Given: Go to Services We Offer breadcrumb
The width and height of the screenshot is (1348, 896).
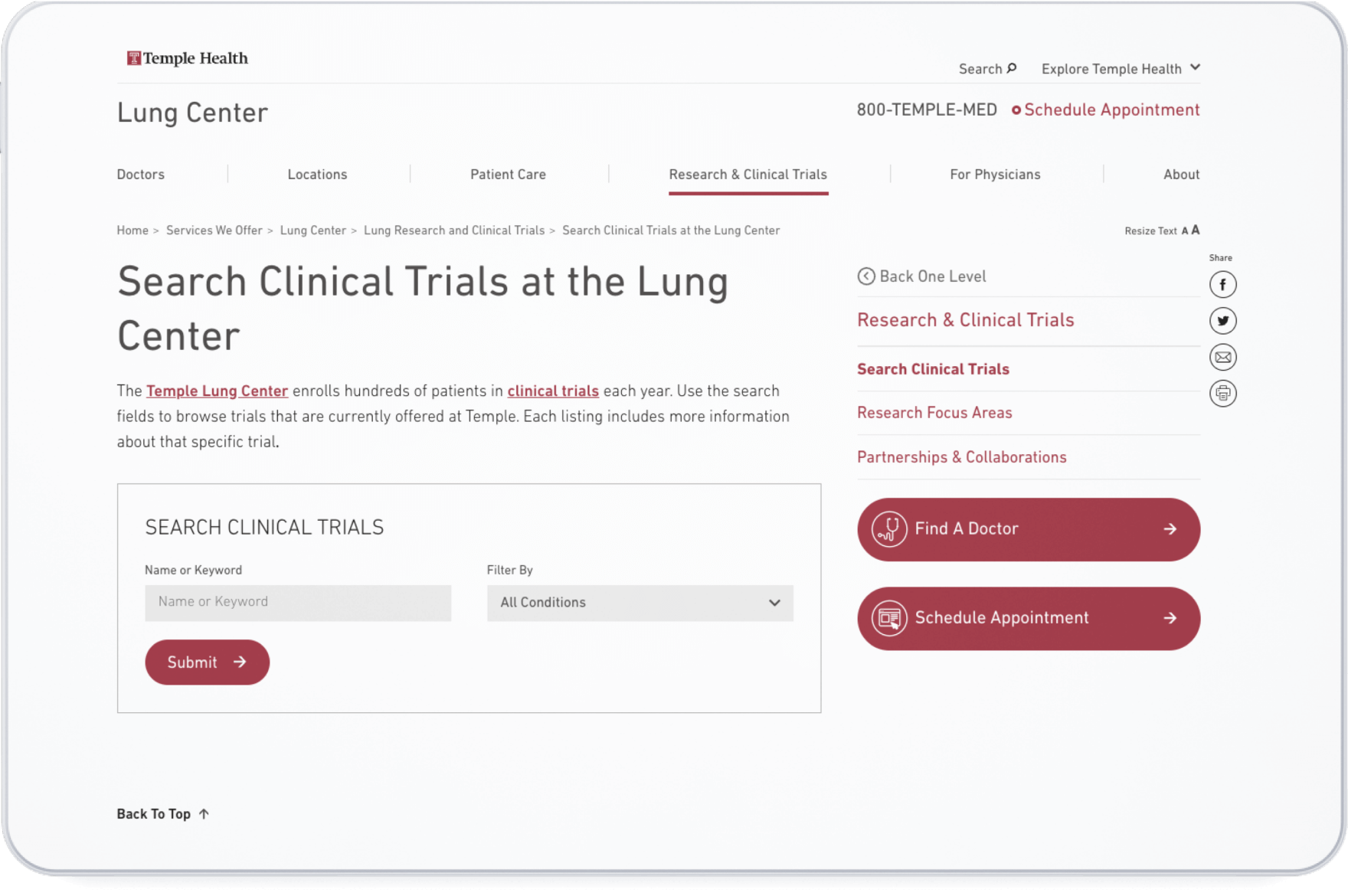Looking at the screenshot, I should (x=214, y=231).
